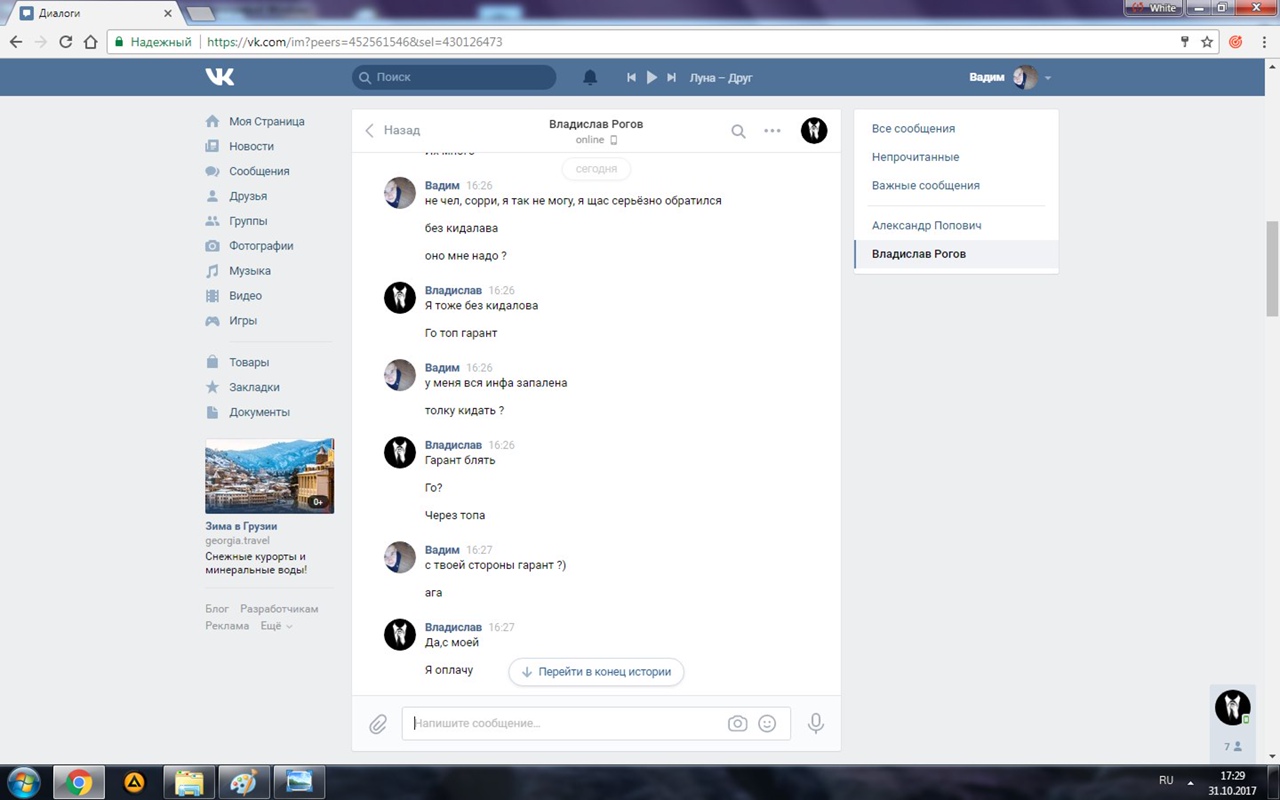Jump to end via Перейти в конец истории
This screenshot has width=1280, height=800.
point(596,672)
